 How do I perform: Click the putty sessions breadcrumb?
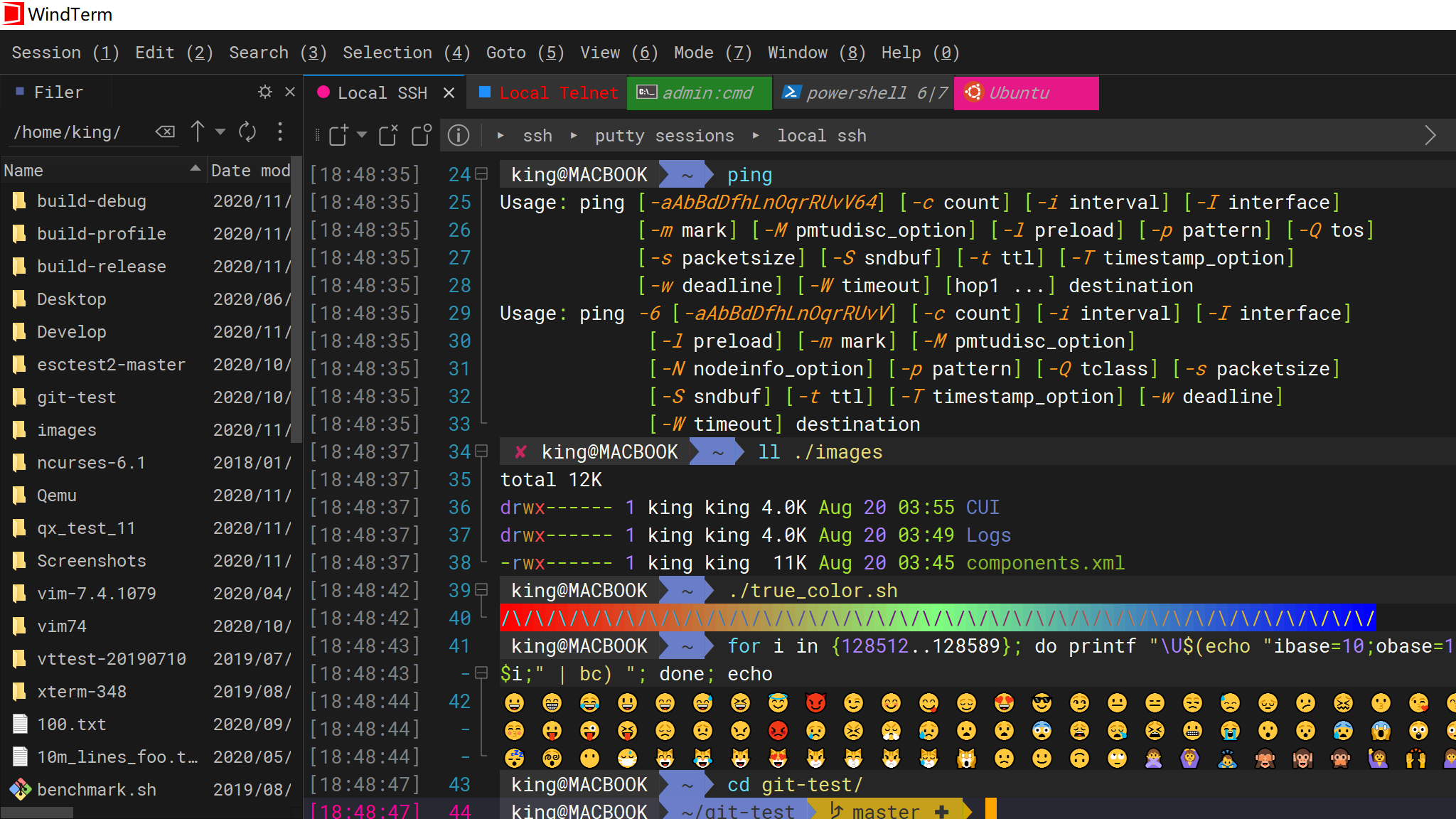click(x=663, y=136)
